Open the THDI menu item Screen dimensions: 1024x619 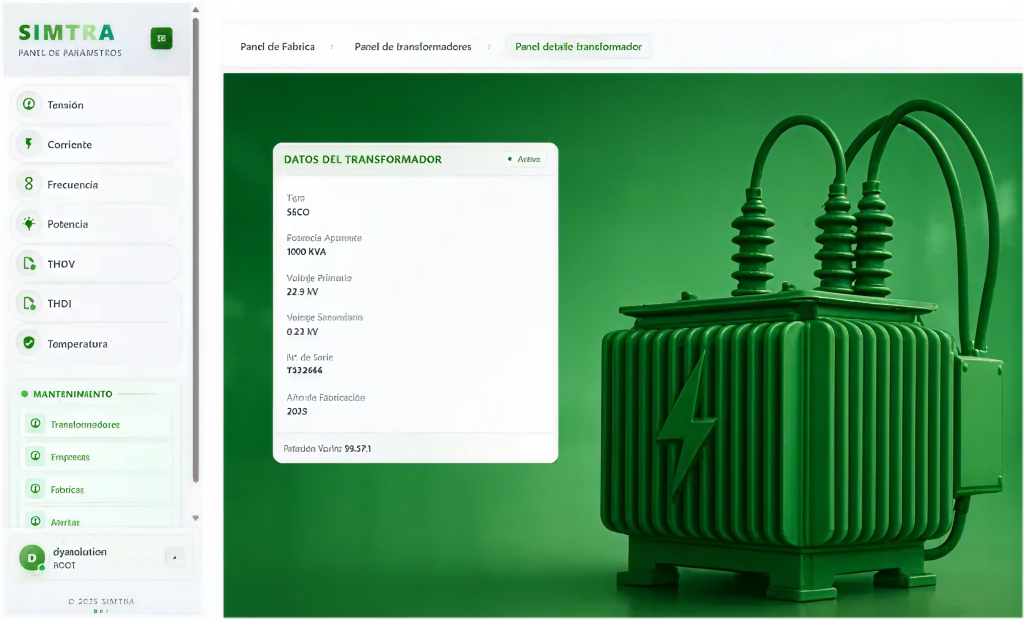(x=95, y=304)
